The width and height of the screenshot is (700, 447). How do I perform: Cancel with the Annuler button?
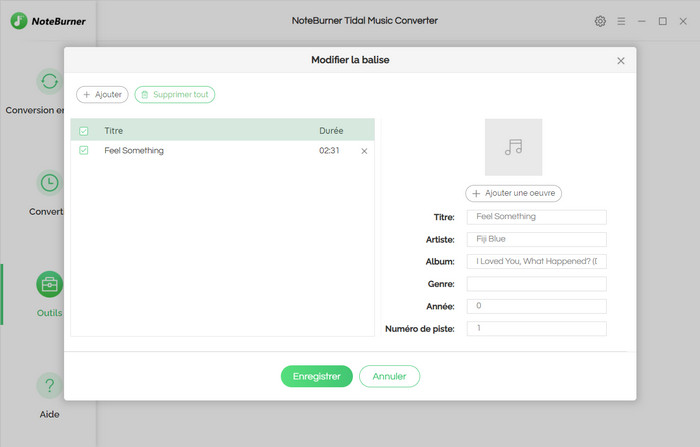389,376
